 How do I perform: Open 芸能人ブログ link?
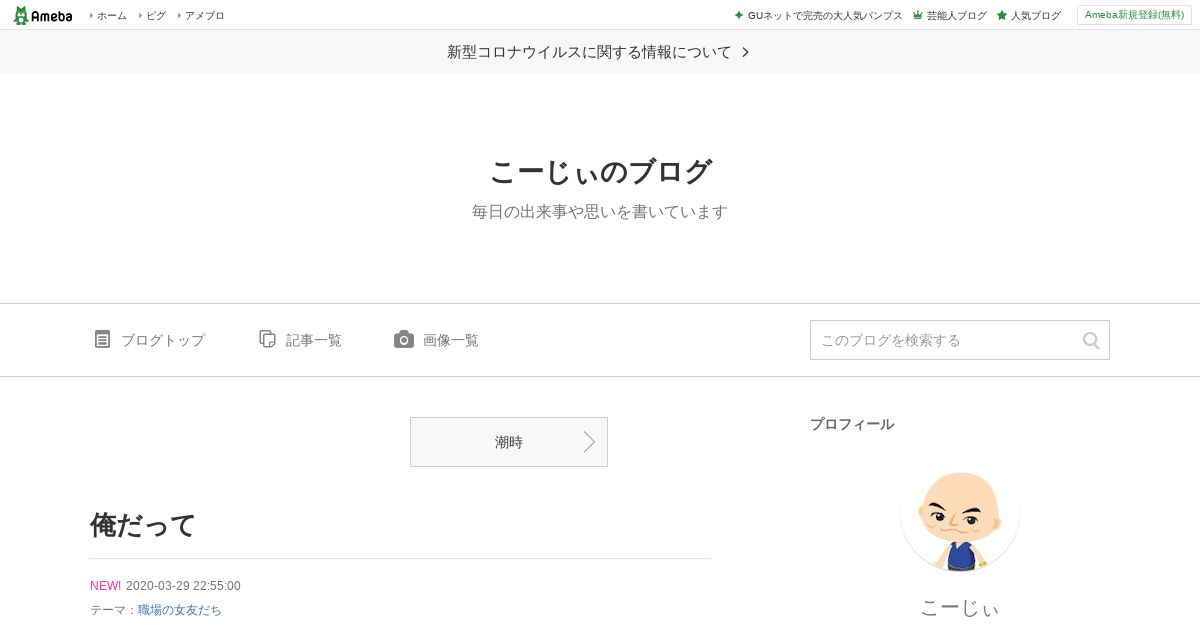[x=956, y=16]
